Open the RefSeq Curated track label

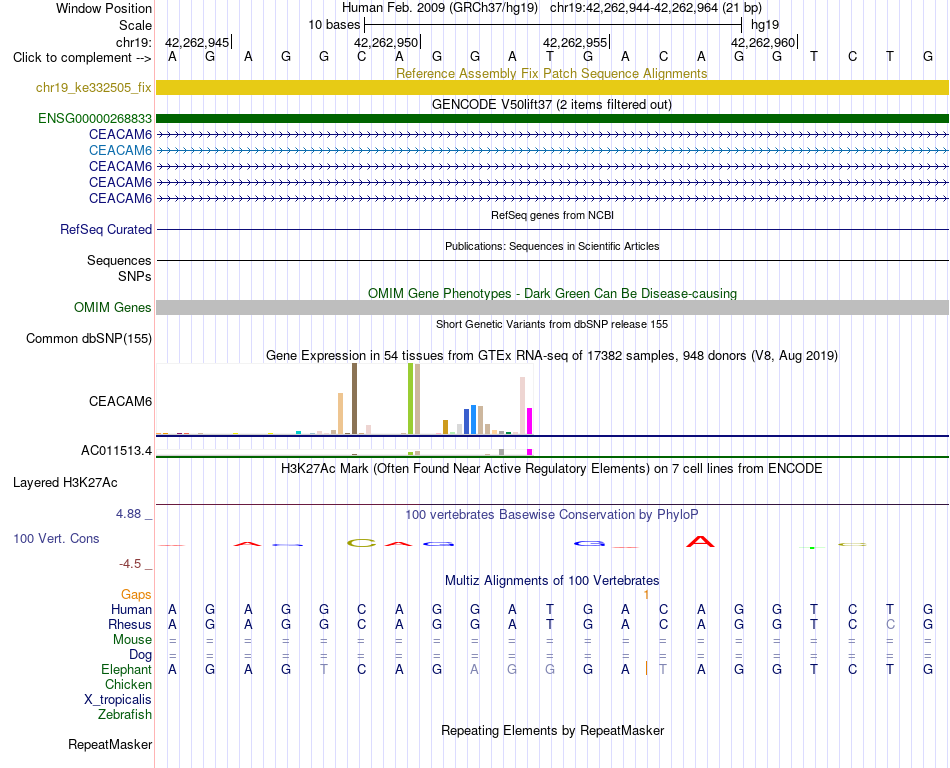105,230
